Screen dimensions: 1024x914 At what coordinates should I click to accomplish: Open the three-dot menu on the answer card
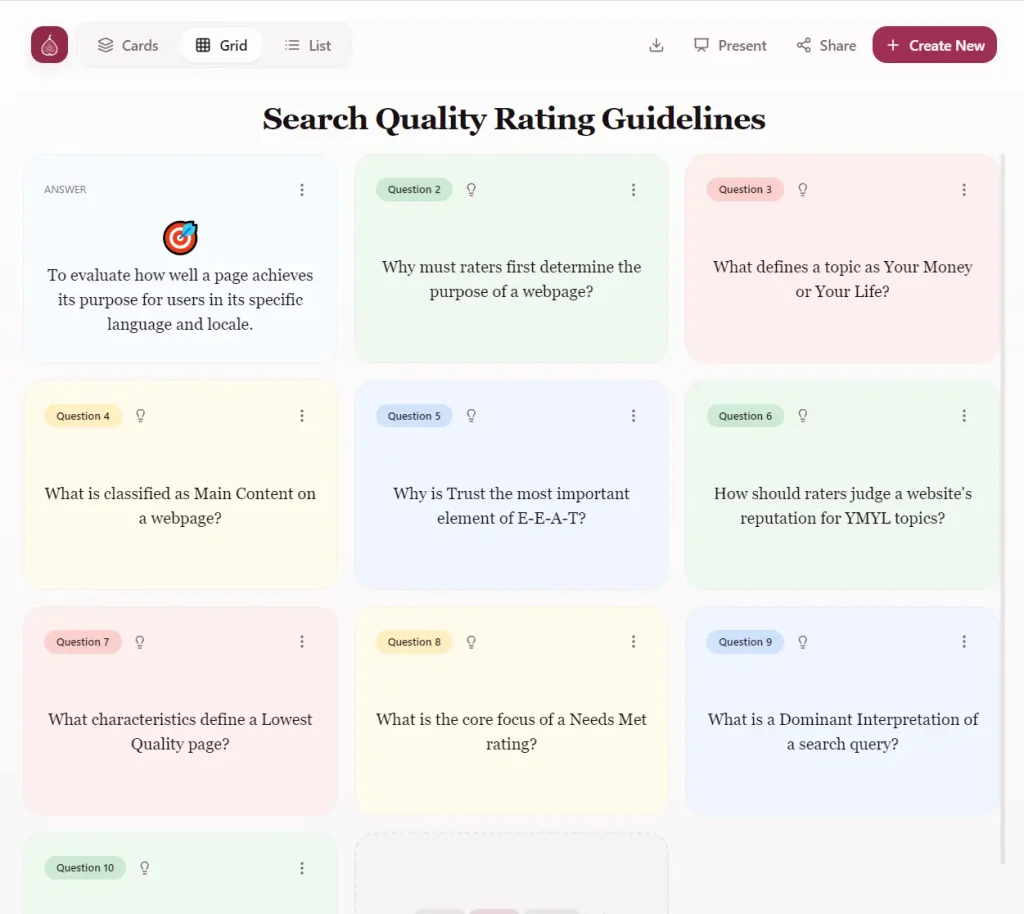(x=302, y=190)
